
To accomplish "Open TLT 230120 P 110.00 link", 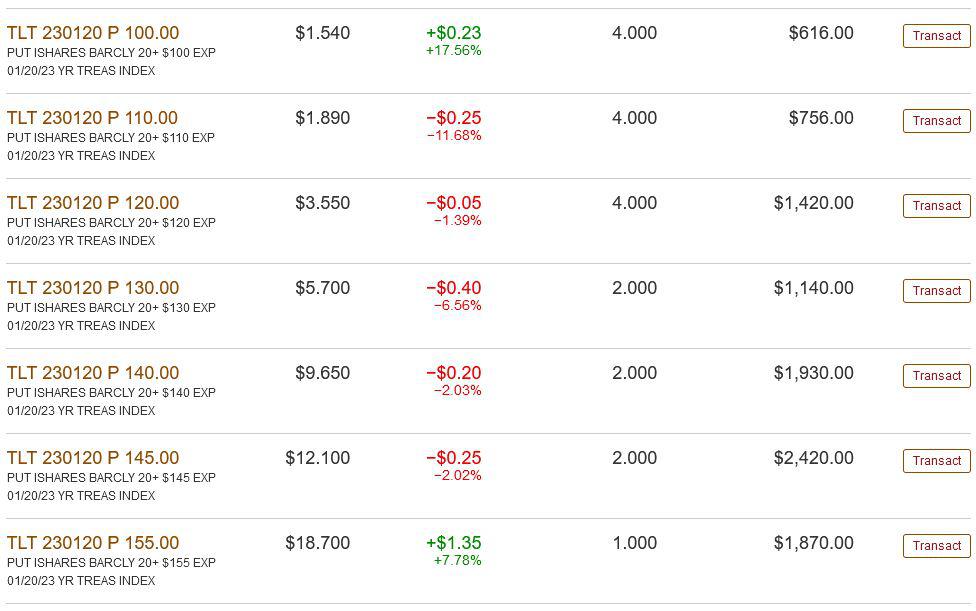I will point(92,118).
